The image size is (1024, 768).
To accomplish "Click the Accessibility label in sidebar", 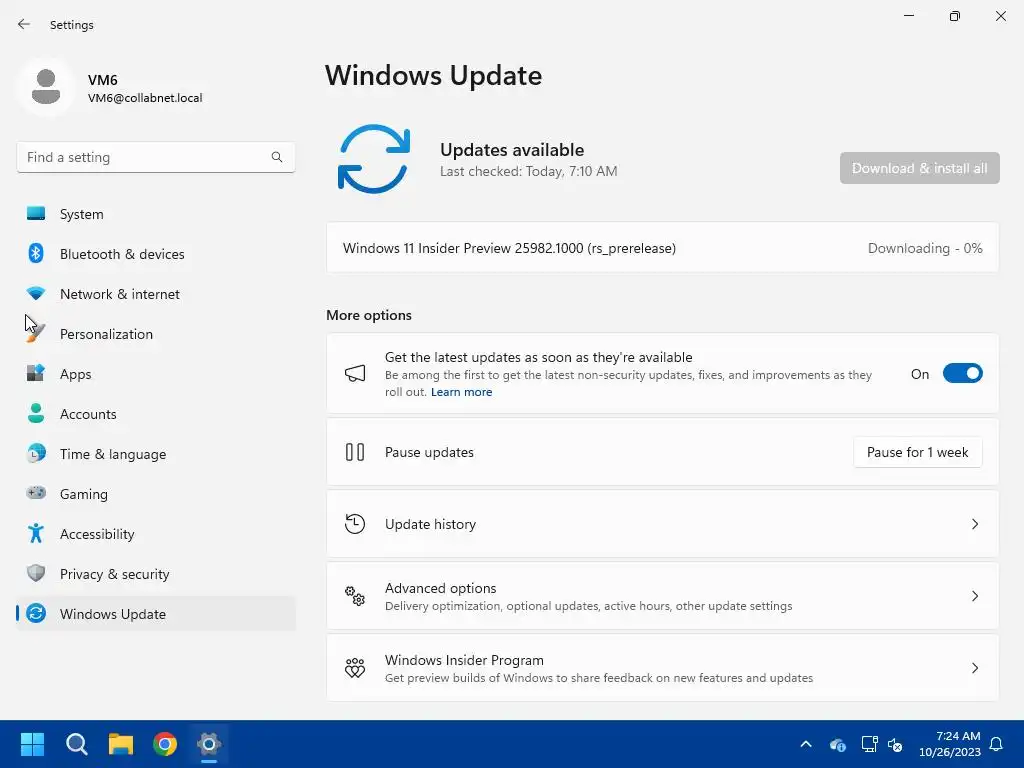I will (x=97, y=534).
